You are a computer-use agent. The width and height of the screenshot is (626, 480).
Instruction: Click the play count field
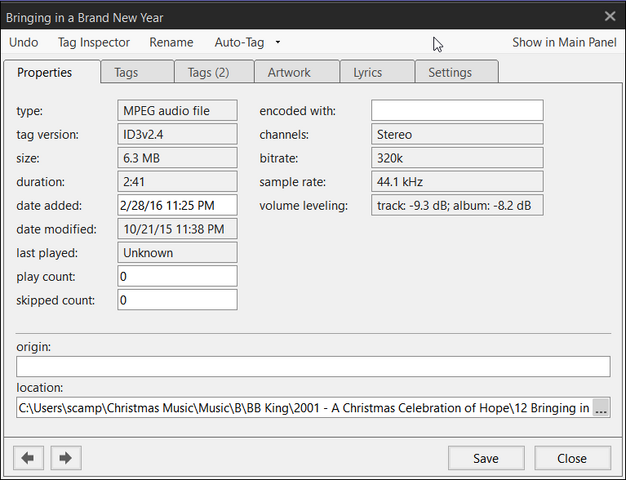click(x=177, y=276)
